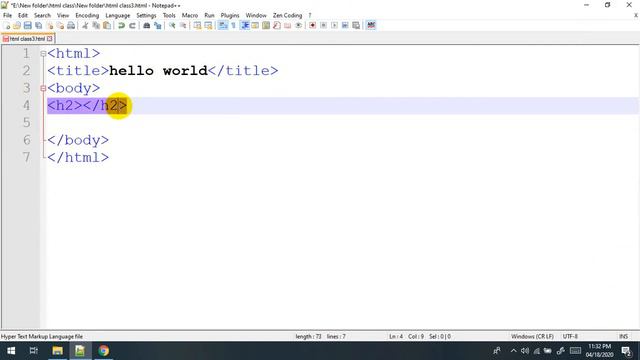Screen dimensions: 640x360
Task: Open Find with the binoculars icon
Action: [147, 25]
